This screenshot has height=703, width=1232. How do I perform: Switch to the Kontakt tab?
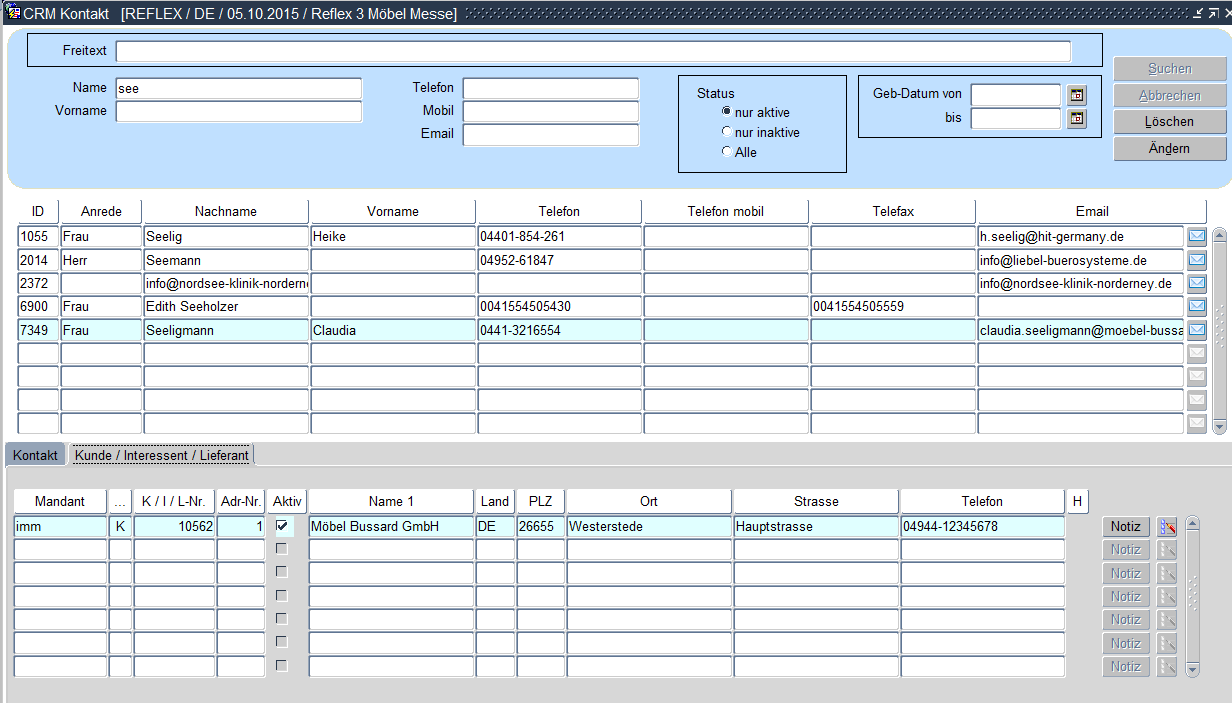(35, 455)
